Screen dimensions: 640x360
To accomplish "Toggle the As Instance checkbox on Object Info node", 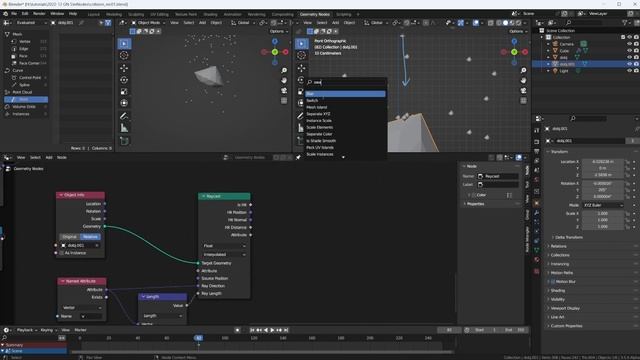I will (62, 253).
